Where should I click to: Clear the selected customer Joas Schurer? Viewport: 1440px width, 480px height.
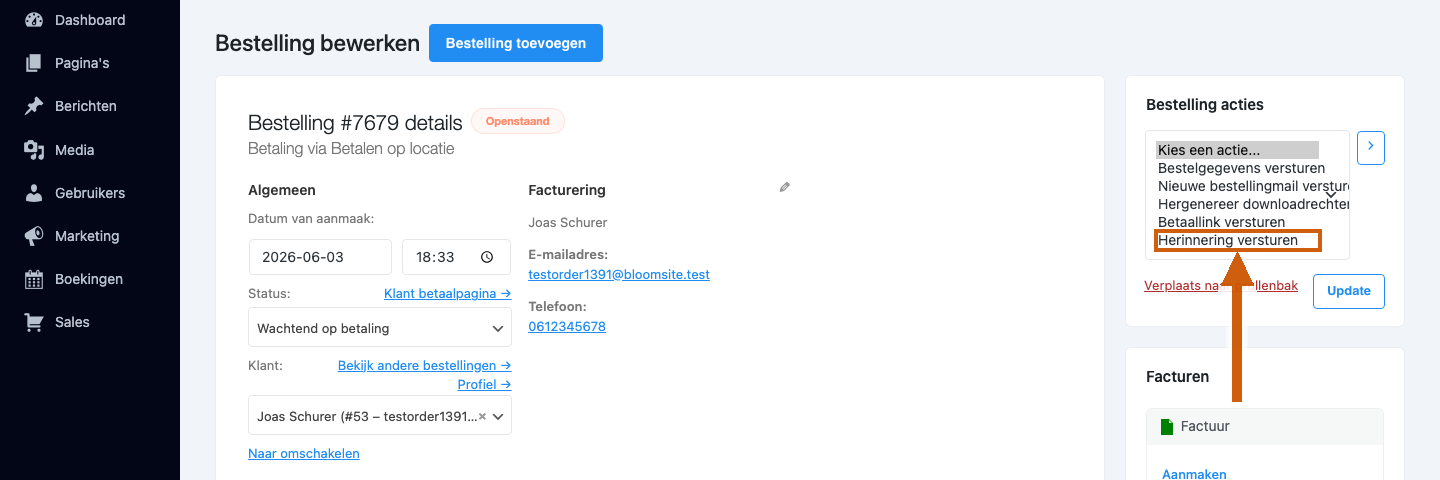[x=482, y=416]
